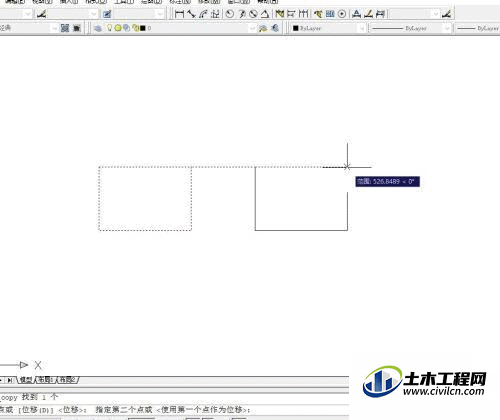Viewport: 500px width, 420px height.
Task: Toggle layer lock icon
Action: (x=135, y=28)
